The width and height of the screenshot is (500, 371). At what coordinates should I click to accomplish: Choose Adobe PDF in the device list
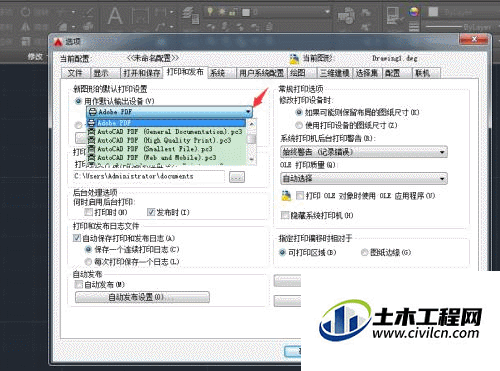[167, 123]
